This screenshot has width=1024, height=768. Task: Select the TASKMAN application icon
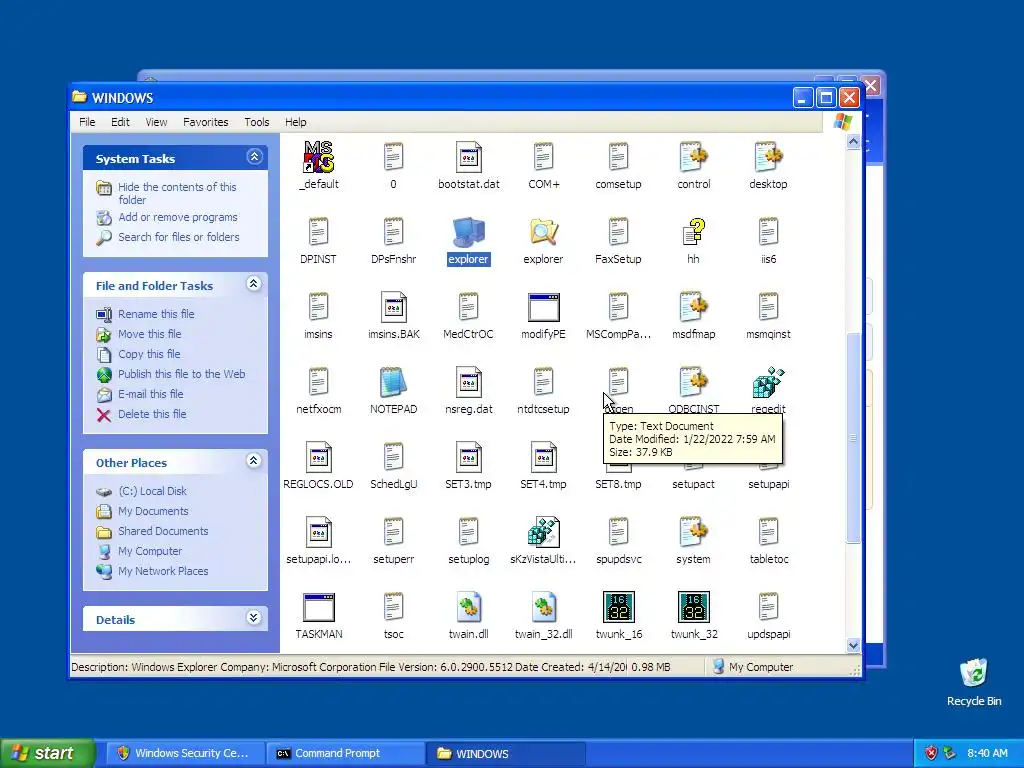click(319, 607)
